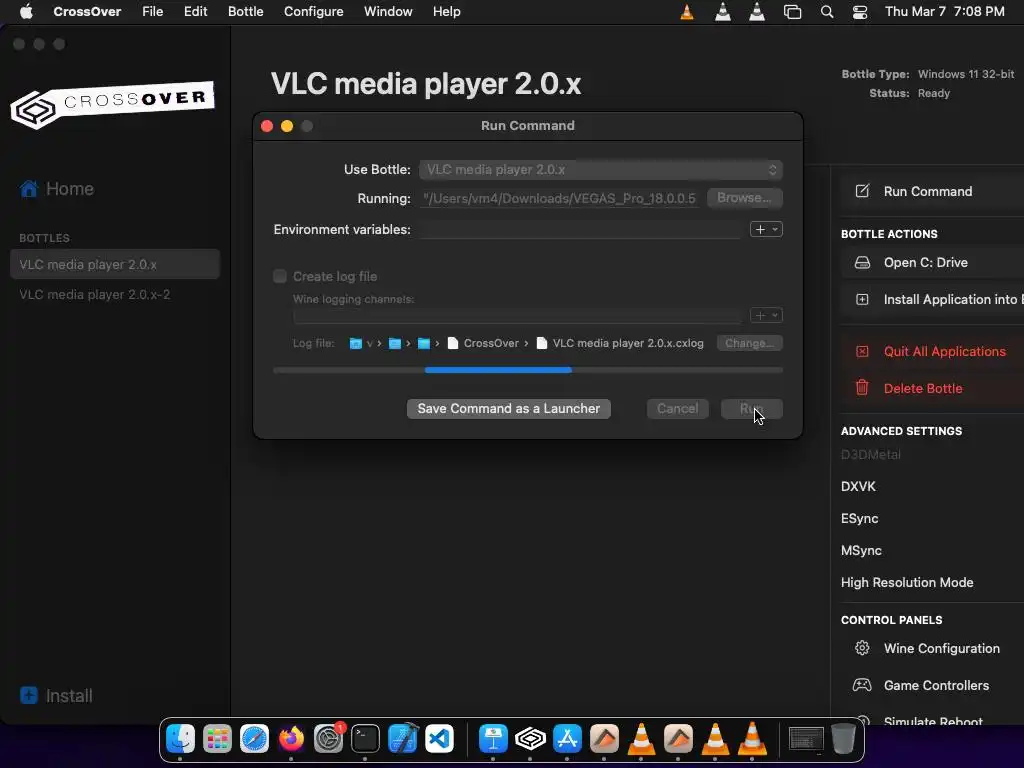Open Keynote from the Dock

(x=493, y=739)
